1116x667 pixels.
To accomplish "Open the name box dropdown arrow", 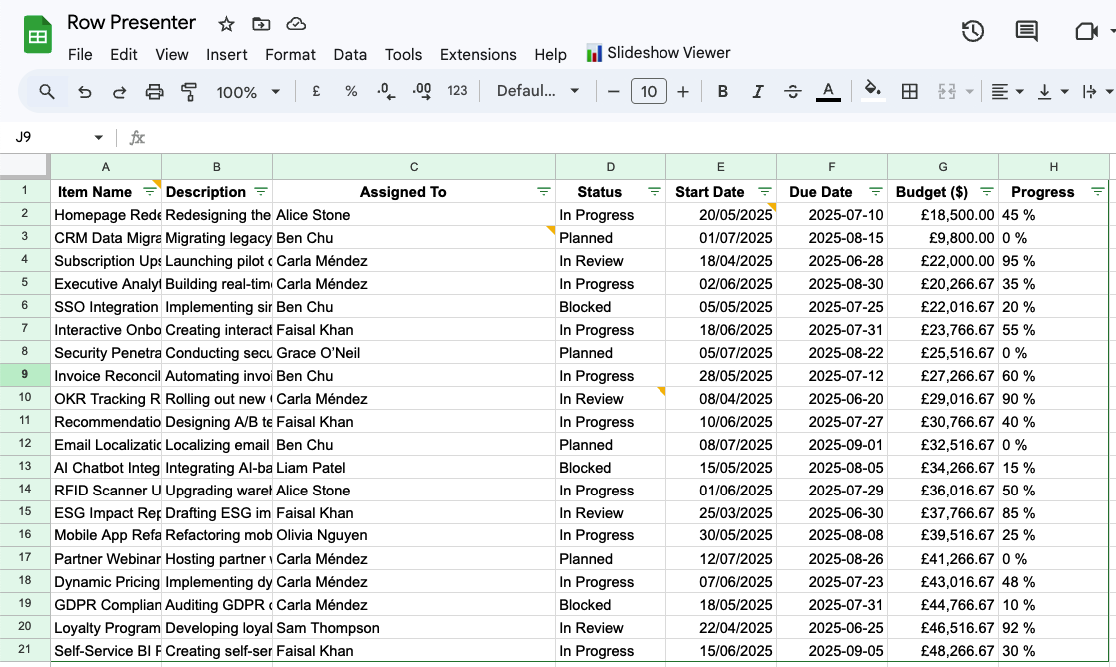I will click(98, 137).
